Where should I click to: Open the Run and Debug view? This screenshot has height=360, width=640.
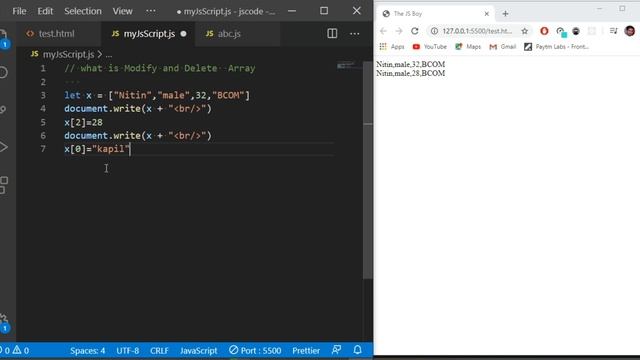point(4,147)
